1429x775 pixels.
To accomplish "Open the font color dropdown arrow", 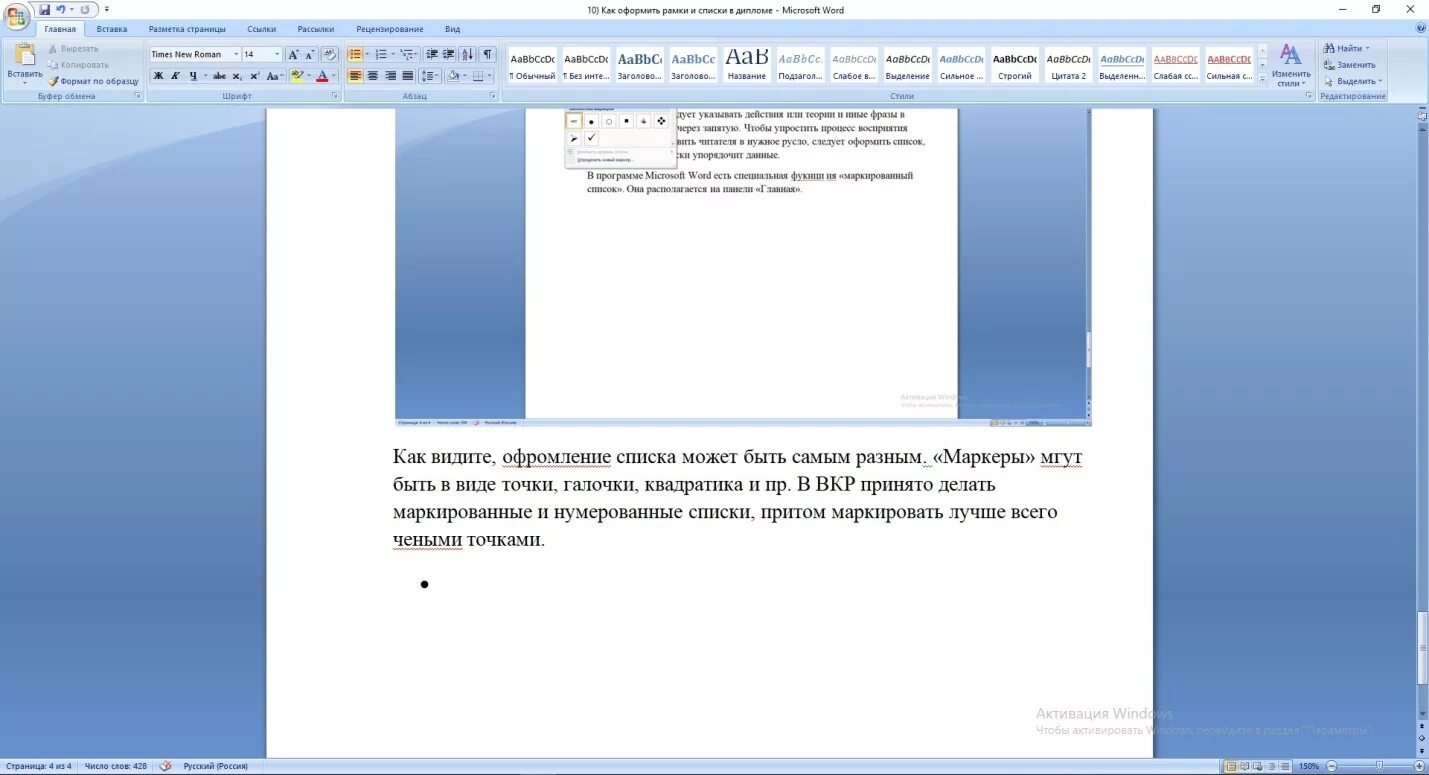I will [334, 76].
